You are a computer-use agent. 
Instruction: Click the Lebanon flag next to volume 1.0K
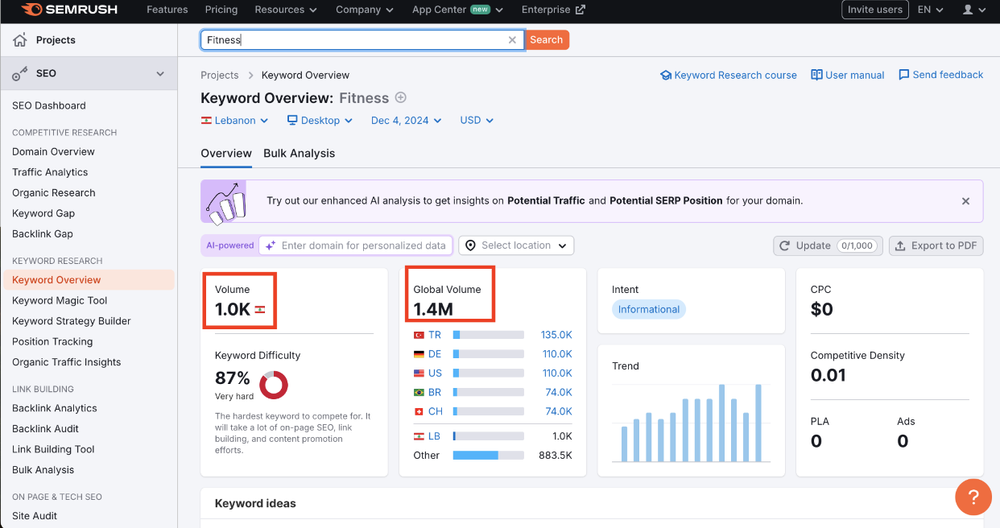[x=260, y=309]
